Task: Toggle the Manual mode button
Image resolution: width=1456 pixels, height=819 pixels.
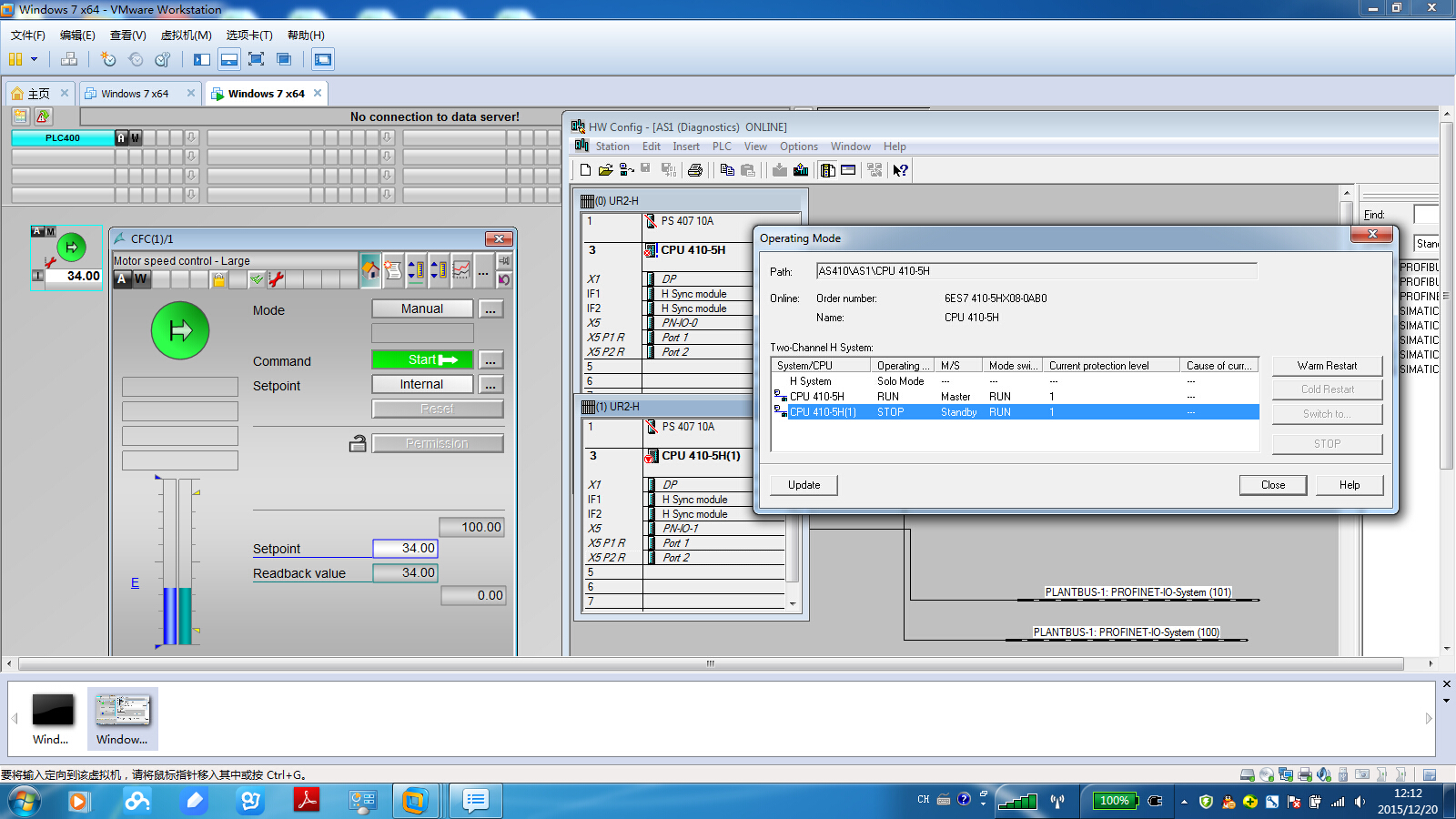Action: tap(422, 309)
